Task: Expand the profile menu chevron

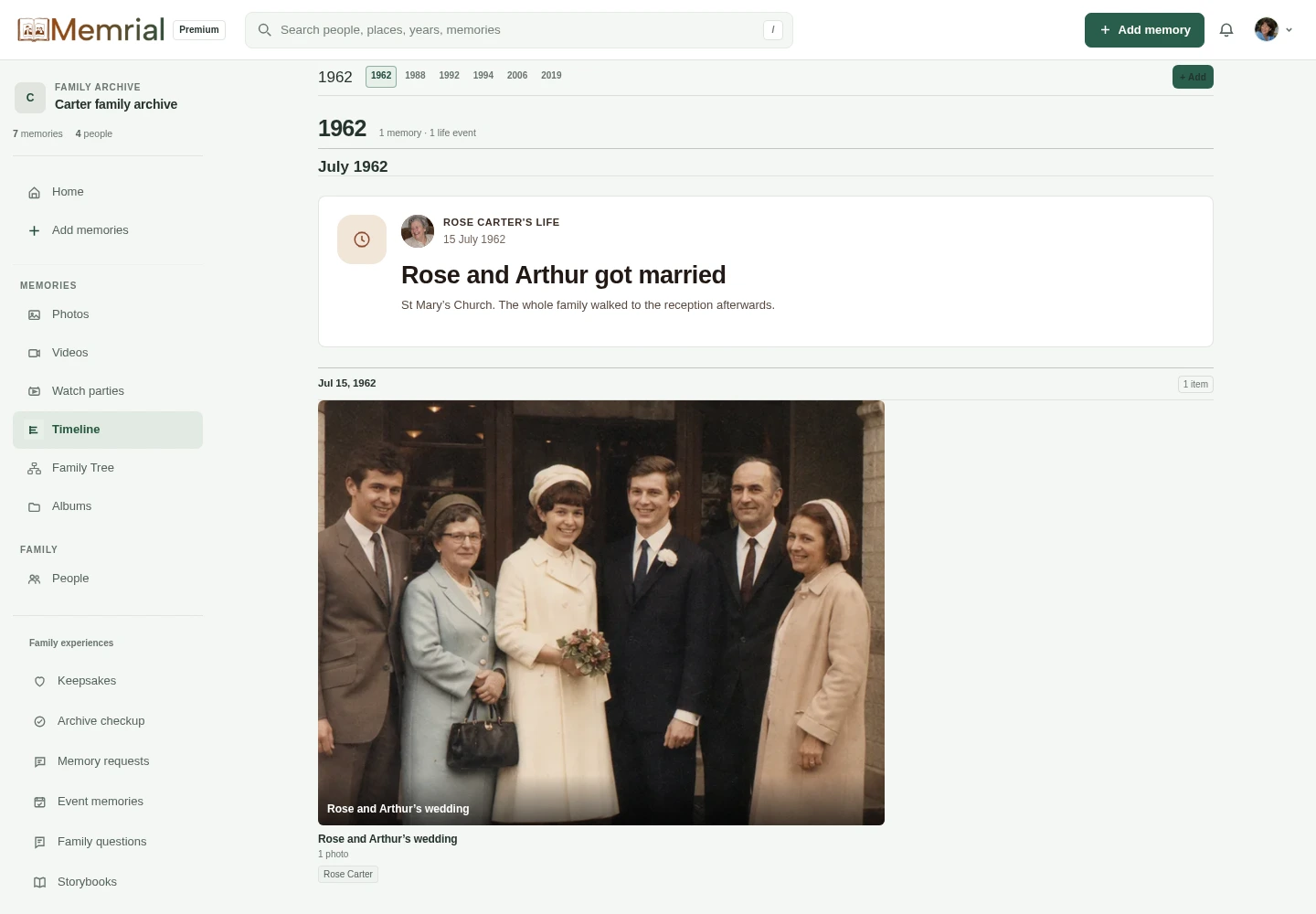Action: (1289, 30)
